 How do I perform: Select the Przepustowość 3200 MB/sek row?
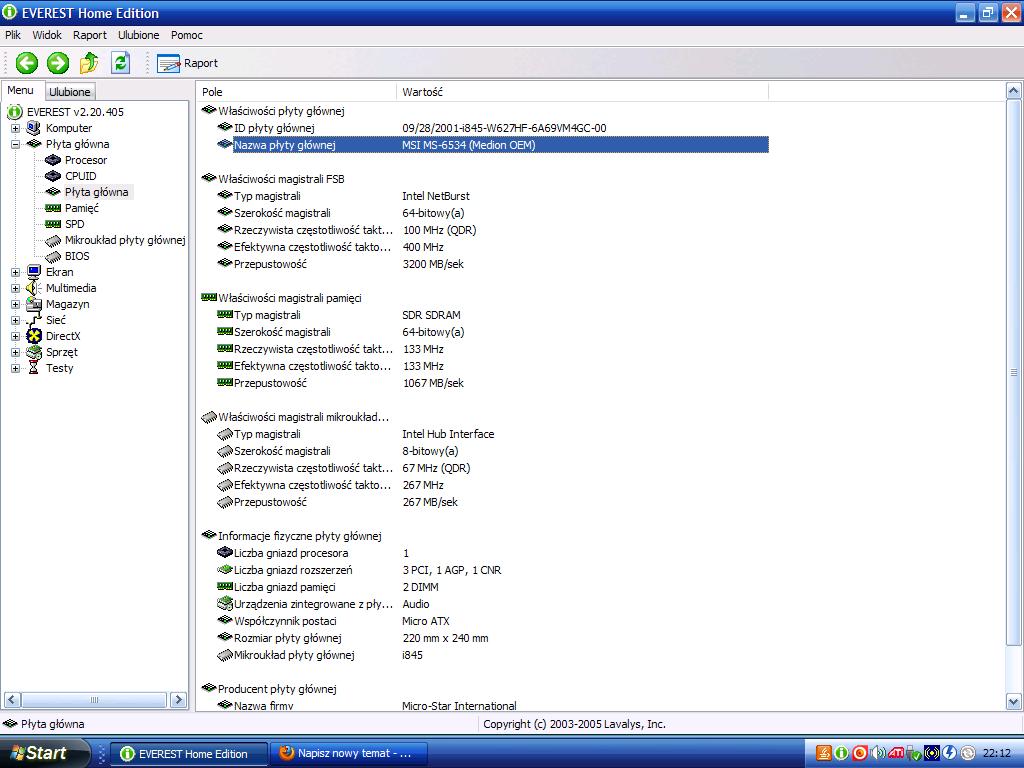pos(485,264)
